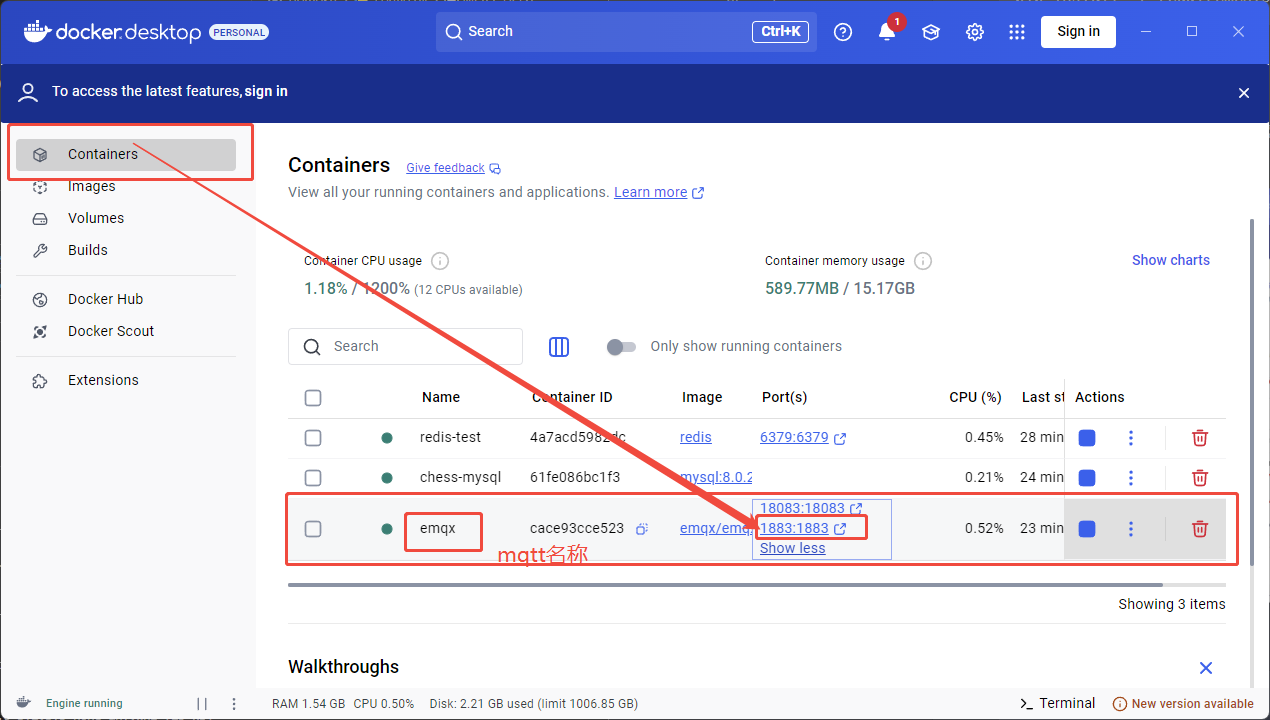Stop the redis-test container

tap(1087, 438)
